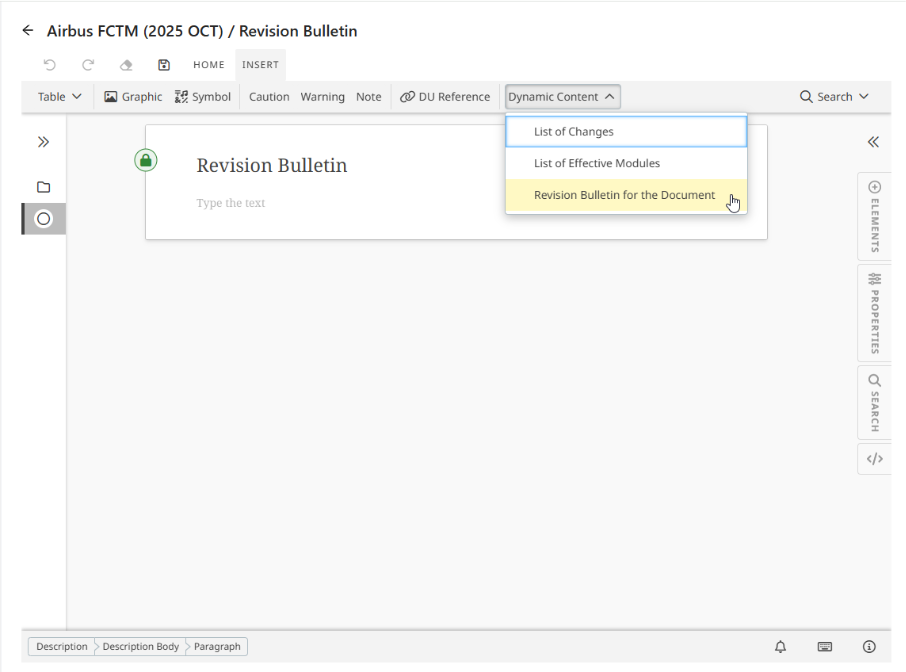Open the SEARCH side panel
Screen dimensions: 906x672
tap(874, 403)
